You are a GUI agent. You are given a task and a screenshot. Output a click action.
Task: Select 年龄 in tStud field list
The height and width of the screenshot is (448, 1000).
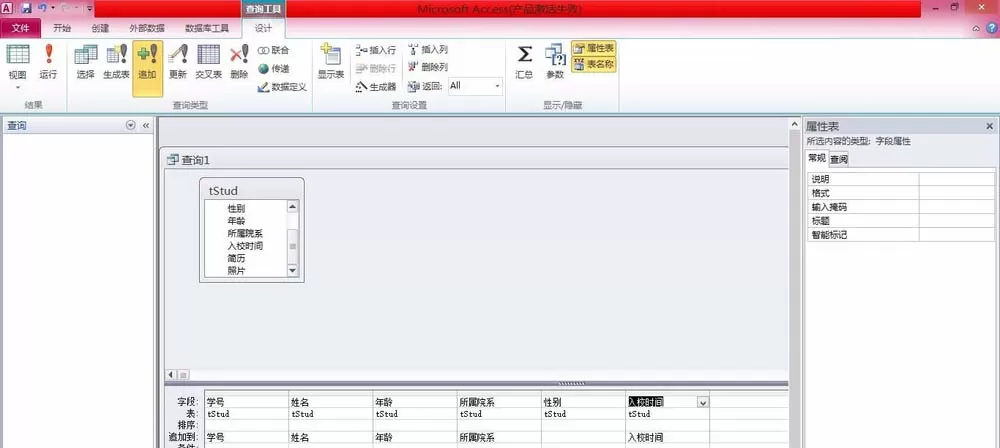point(237,221)
